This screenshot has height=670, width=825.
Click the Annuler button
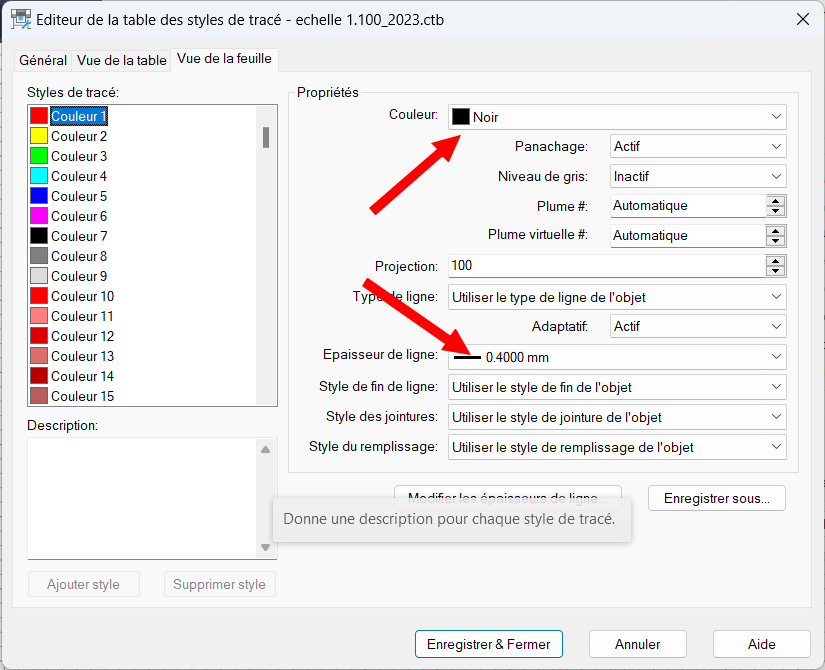click(x=637, y=644)
